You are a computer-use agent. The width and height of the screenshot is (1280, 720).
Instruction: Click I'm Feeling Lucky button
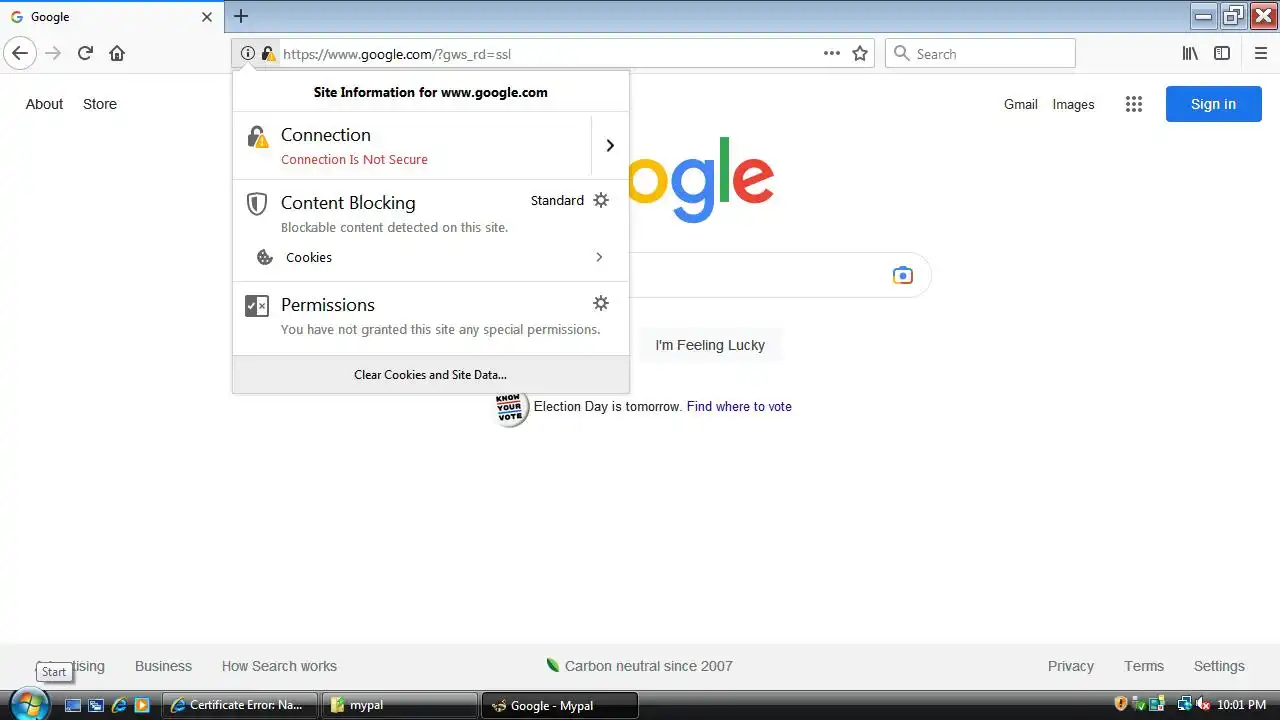[x=710, y=345]
